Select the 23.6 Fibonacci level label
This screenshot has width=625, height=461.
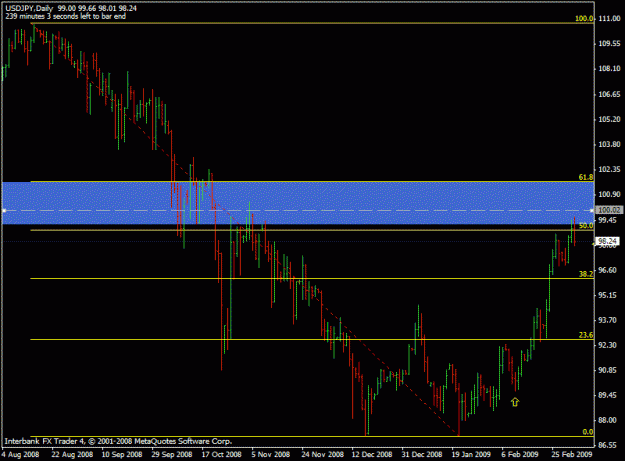tap(586, 335)
